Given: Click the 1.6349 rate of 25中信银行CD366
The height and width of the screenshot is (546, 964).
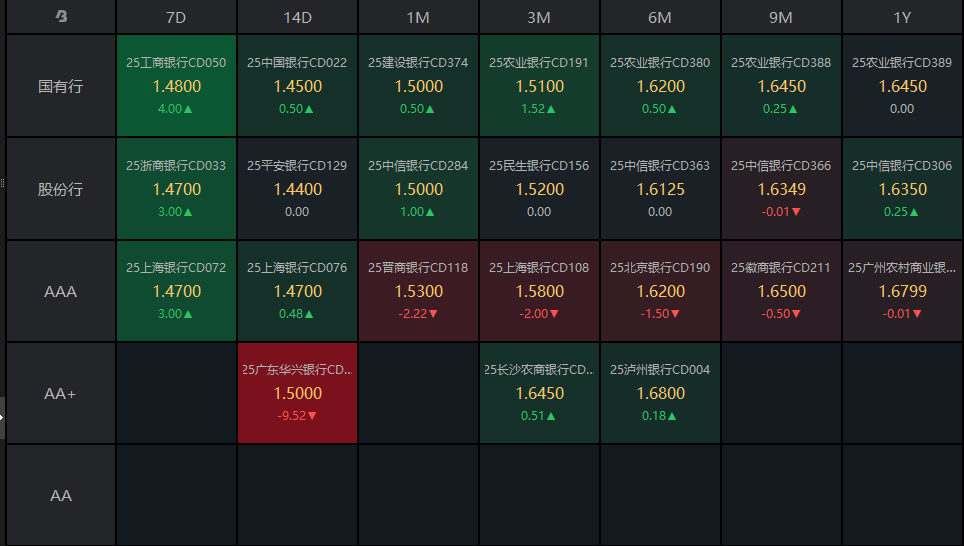Looking at the screenshot, I should click(781, 189).
